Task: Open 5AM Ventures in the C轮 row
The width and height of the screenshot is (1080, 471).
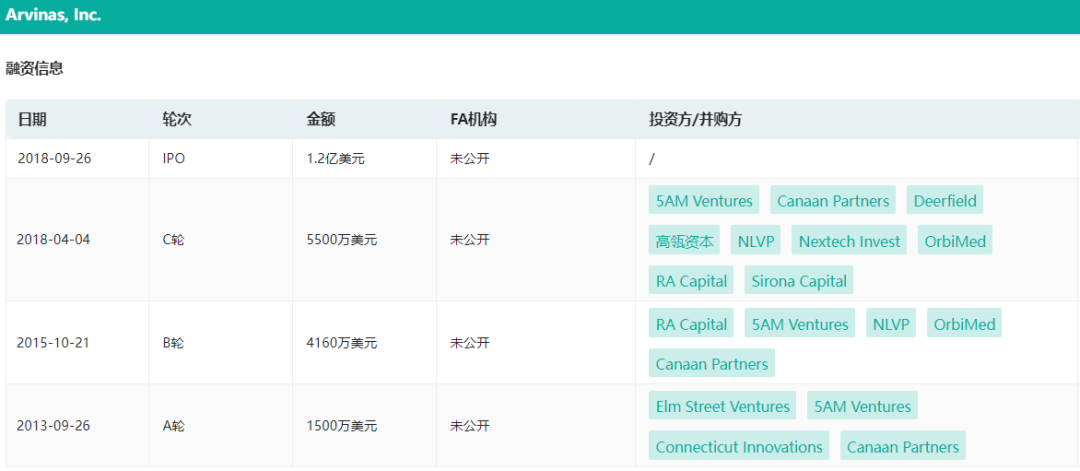Action: click(x=703, y=201)
